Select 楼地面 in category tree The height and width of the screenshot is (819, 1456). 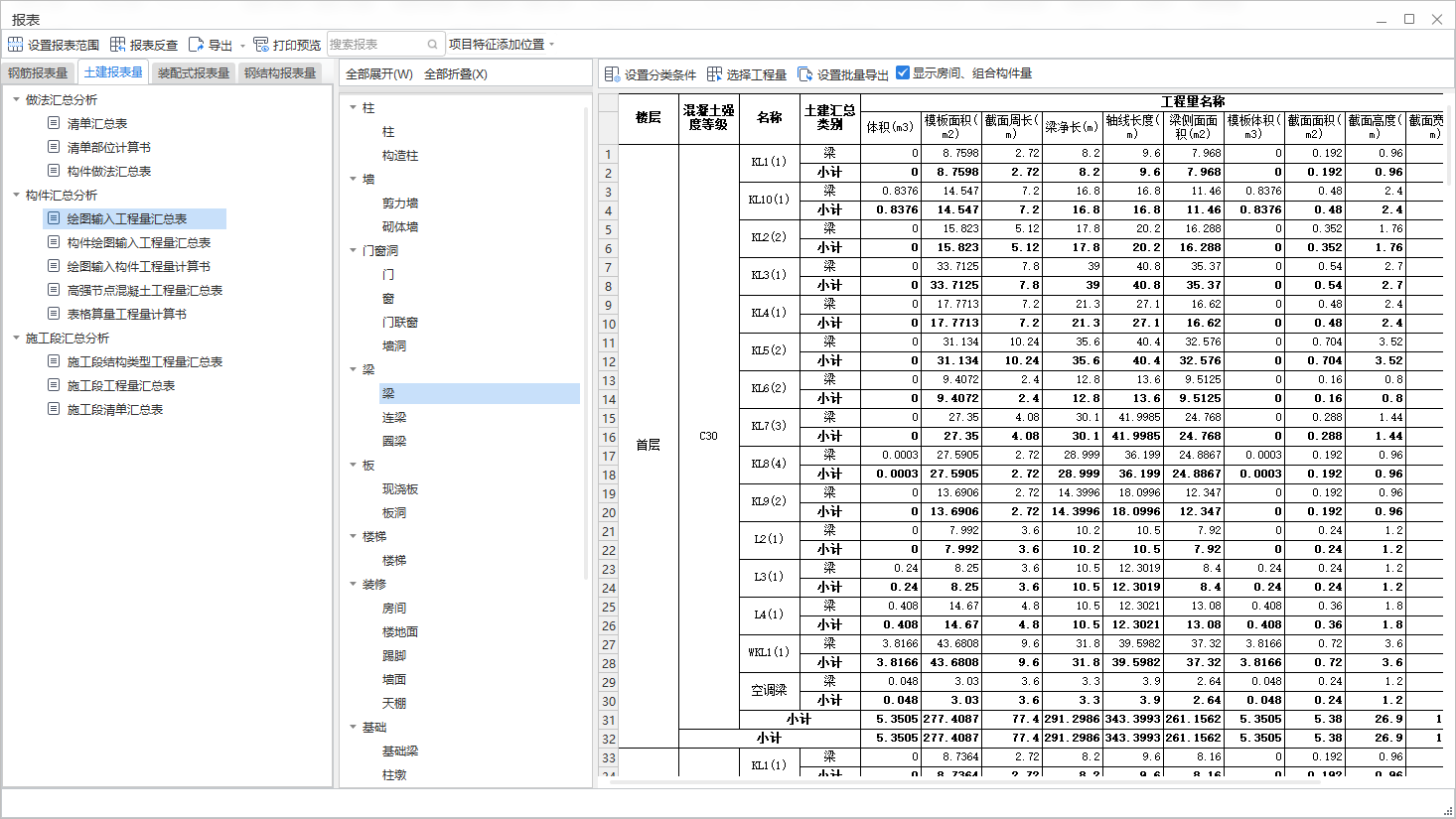pos(400,631)
